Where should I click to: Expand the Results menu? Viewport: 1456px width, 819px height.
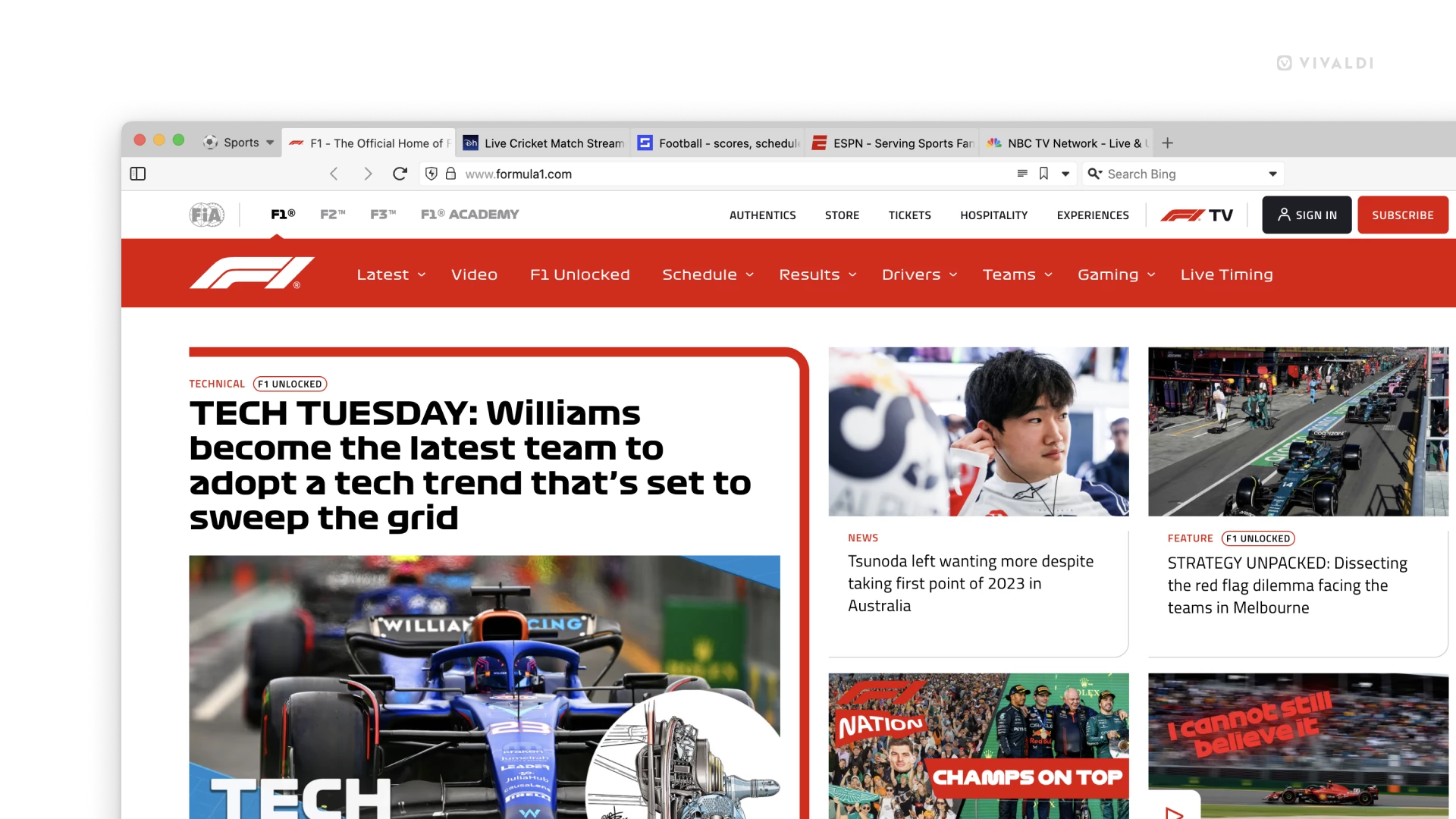point(817,275)
